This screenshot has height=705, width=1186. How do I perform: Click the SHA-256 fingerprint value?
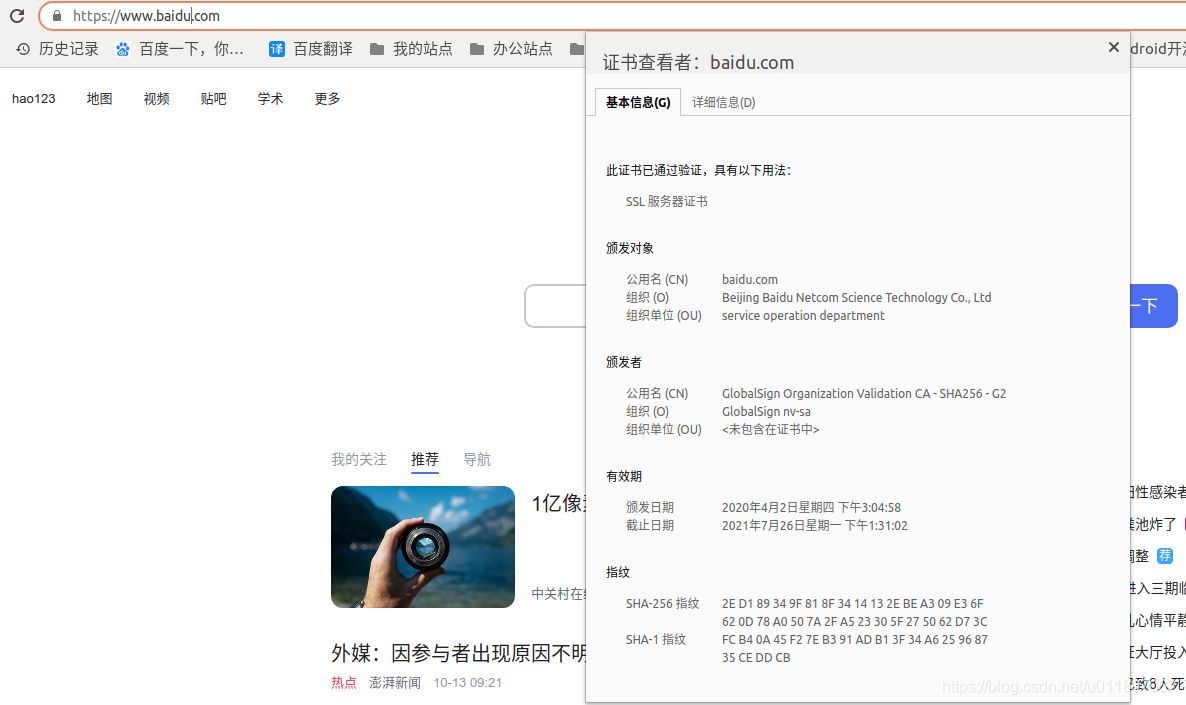point(855,613)
